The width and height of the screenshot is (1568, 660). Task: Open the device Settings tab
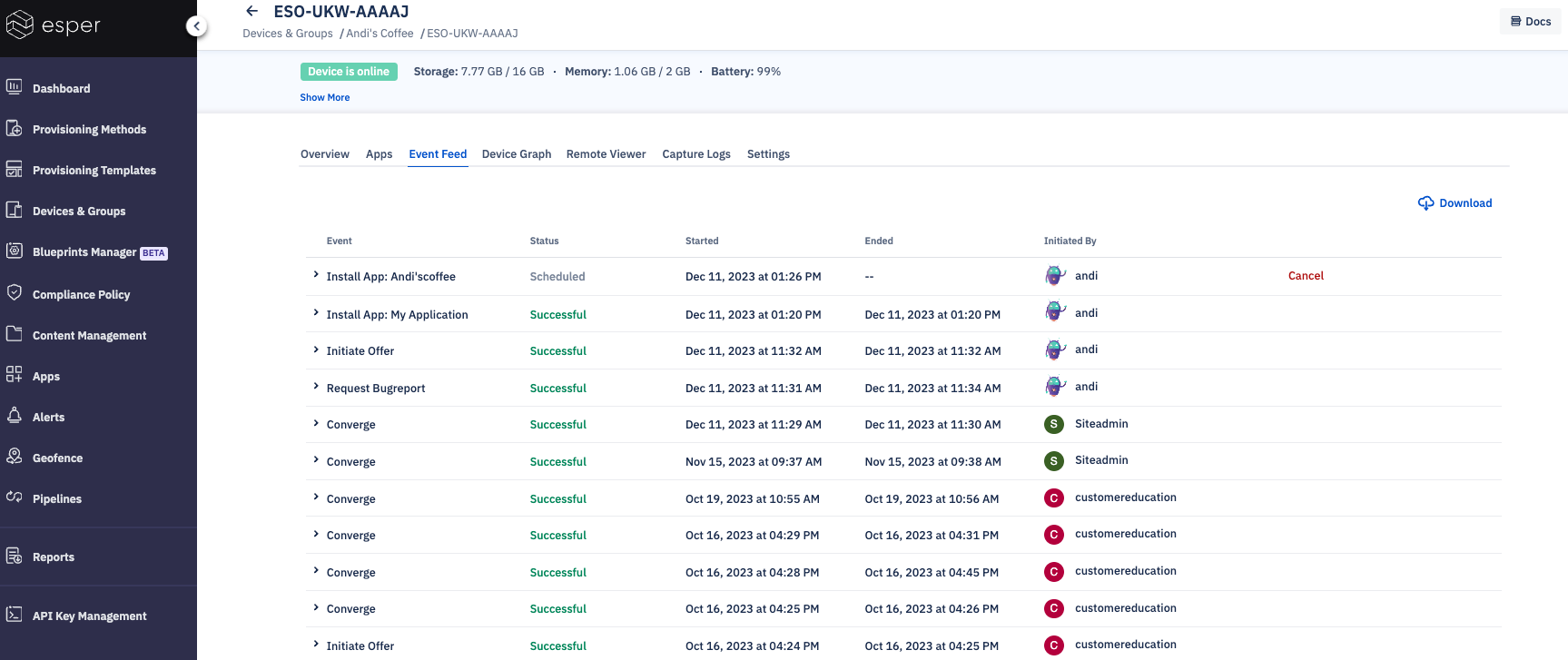coord(768,154)
